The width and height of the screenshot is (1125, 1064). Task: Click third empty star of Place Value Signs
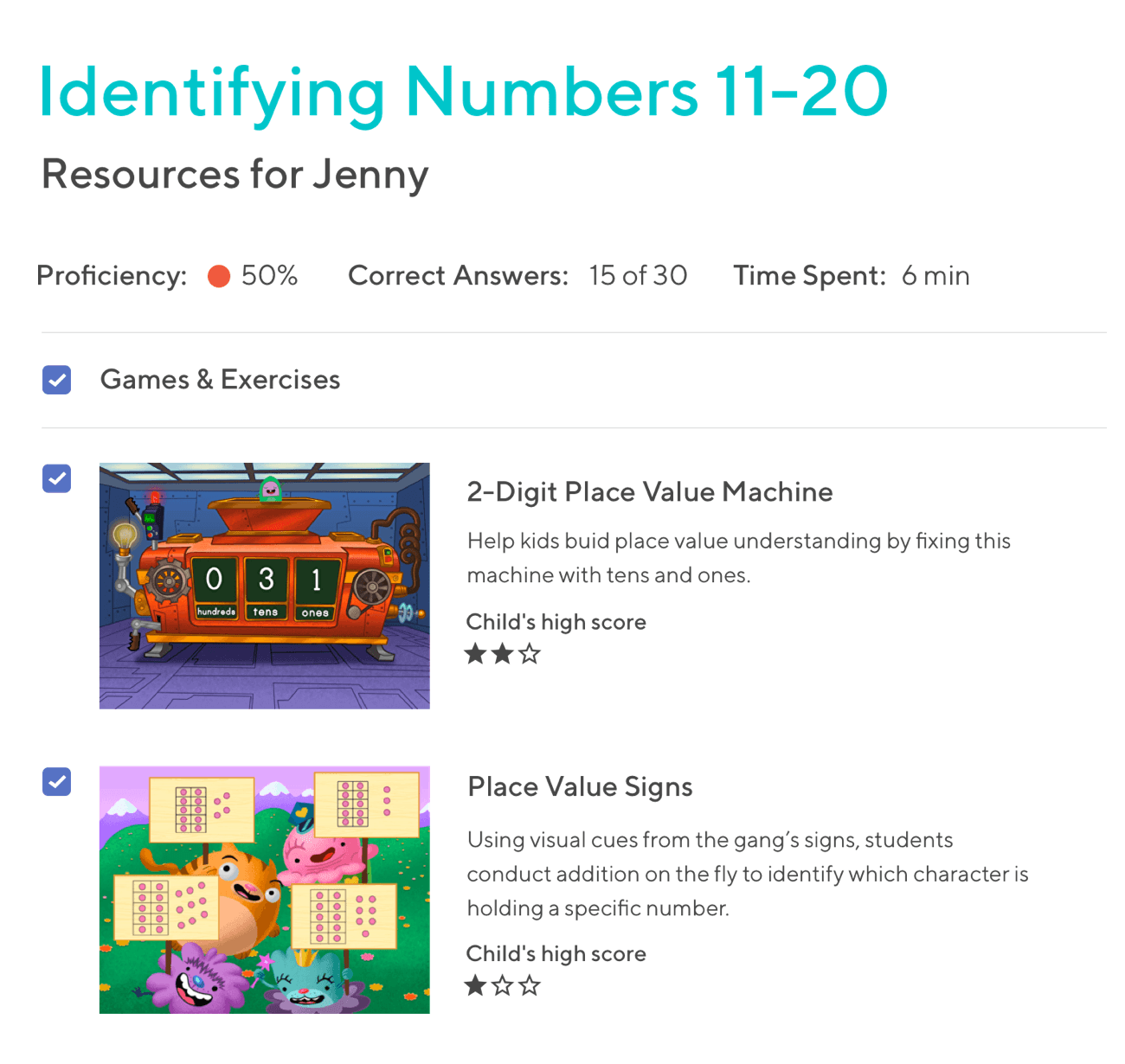pos(530,985)
